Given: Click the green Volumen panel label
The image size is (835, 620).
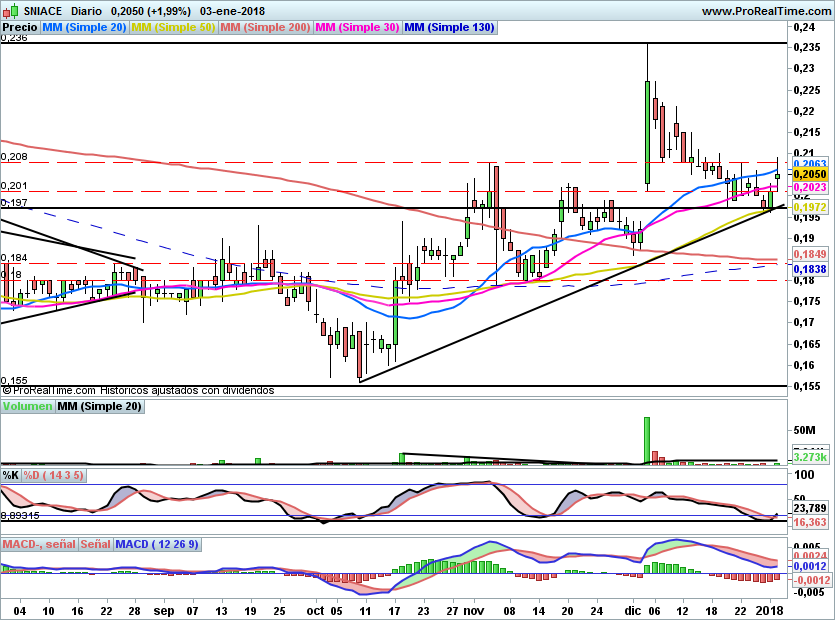Looking at the screenshot, I should click(27, 407).
